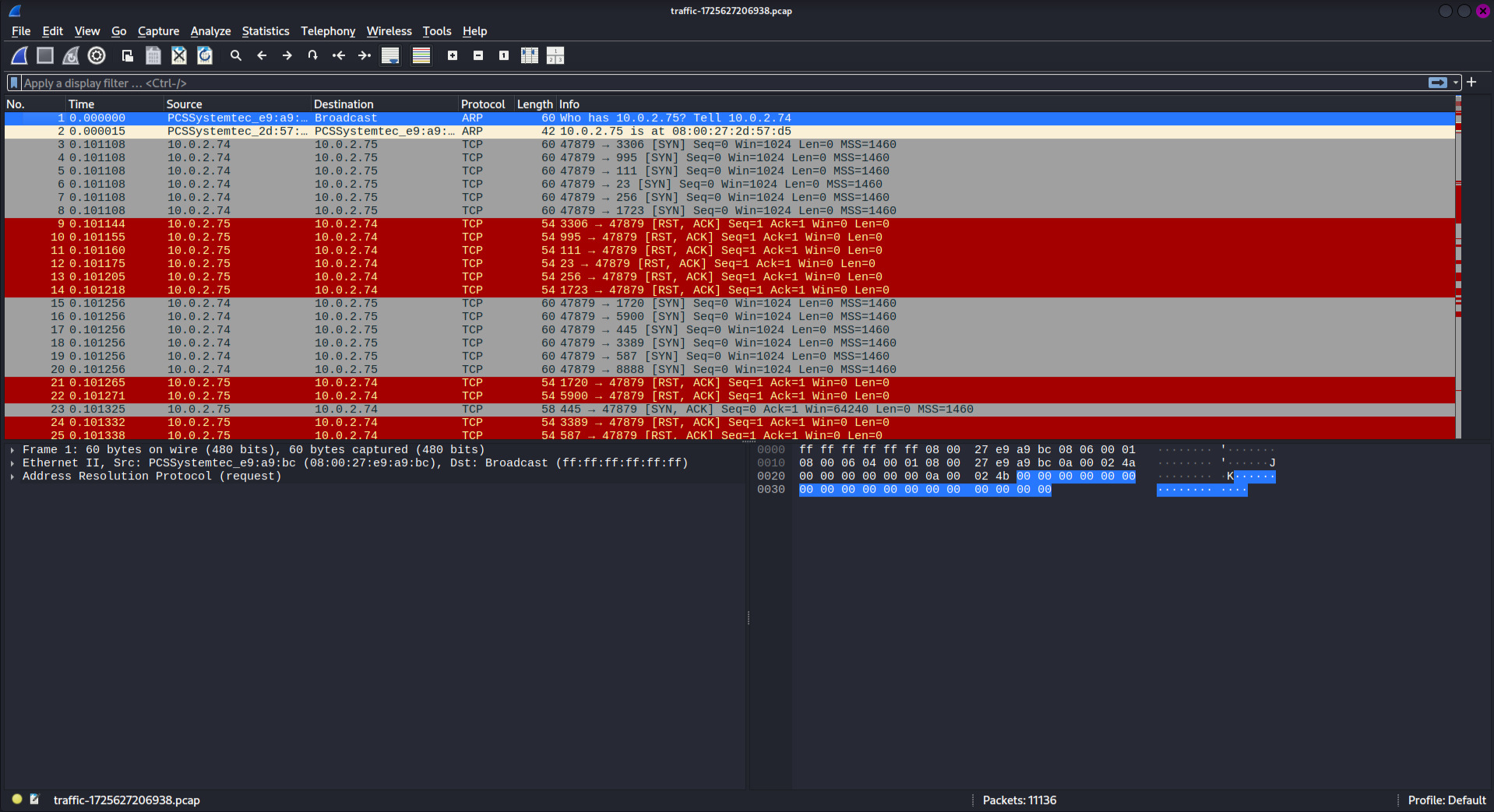Expand the Ethernet II details row
Screen dimensions: 1494x812
pos(12,463)
